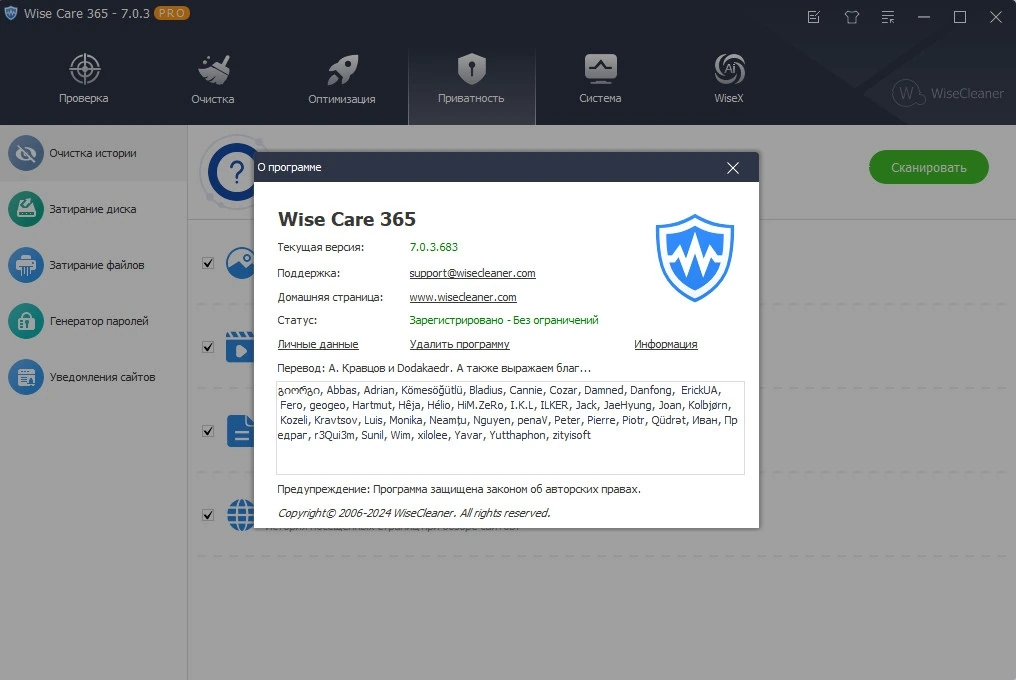Click the Перевод credits line

click(x=433, y=368)
